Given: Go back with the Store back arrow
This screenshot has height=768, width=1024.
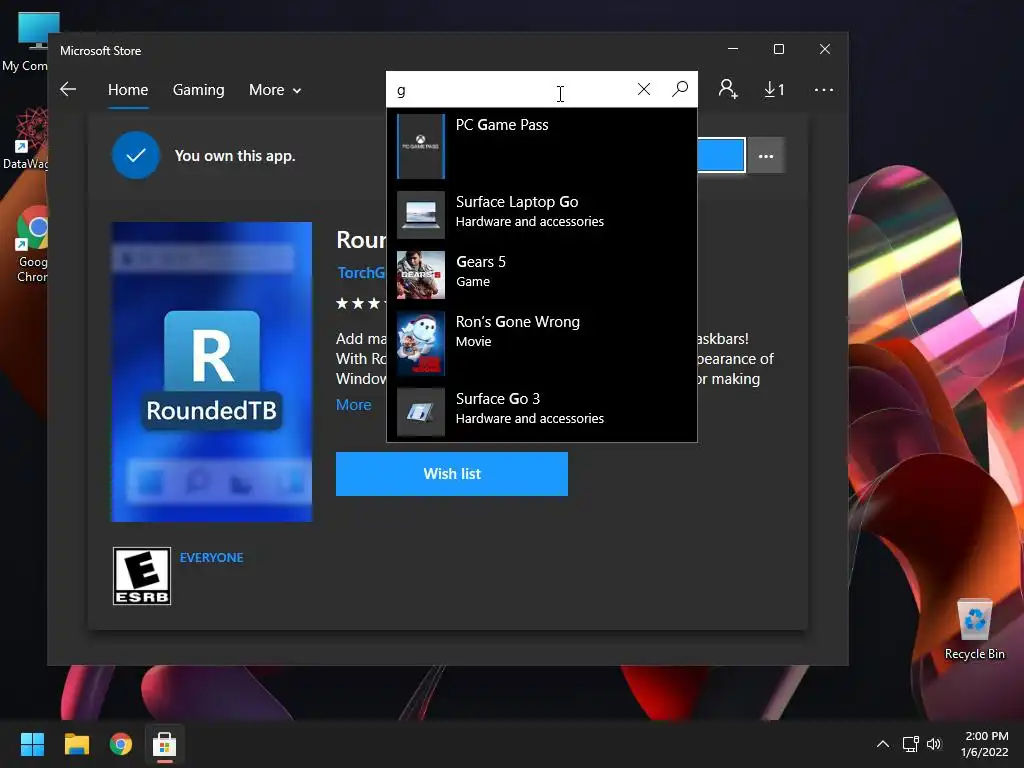Looking at the screenshot, I should (x=68, y=89).
